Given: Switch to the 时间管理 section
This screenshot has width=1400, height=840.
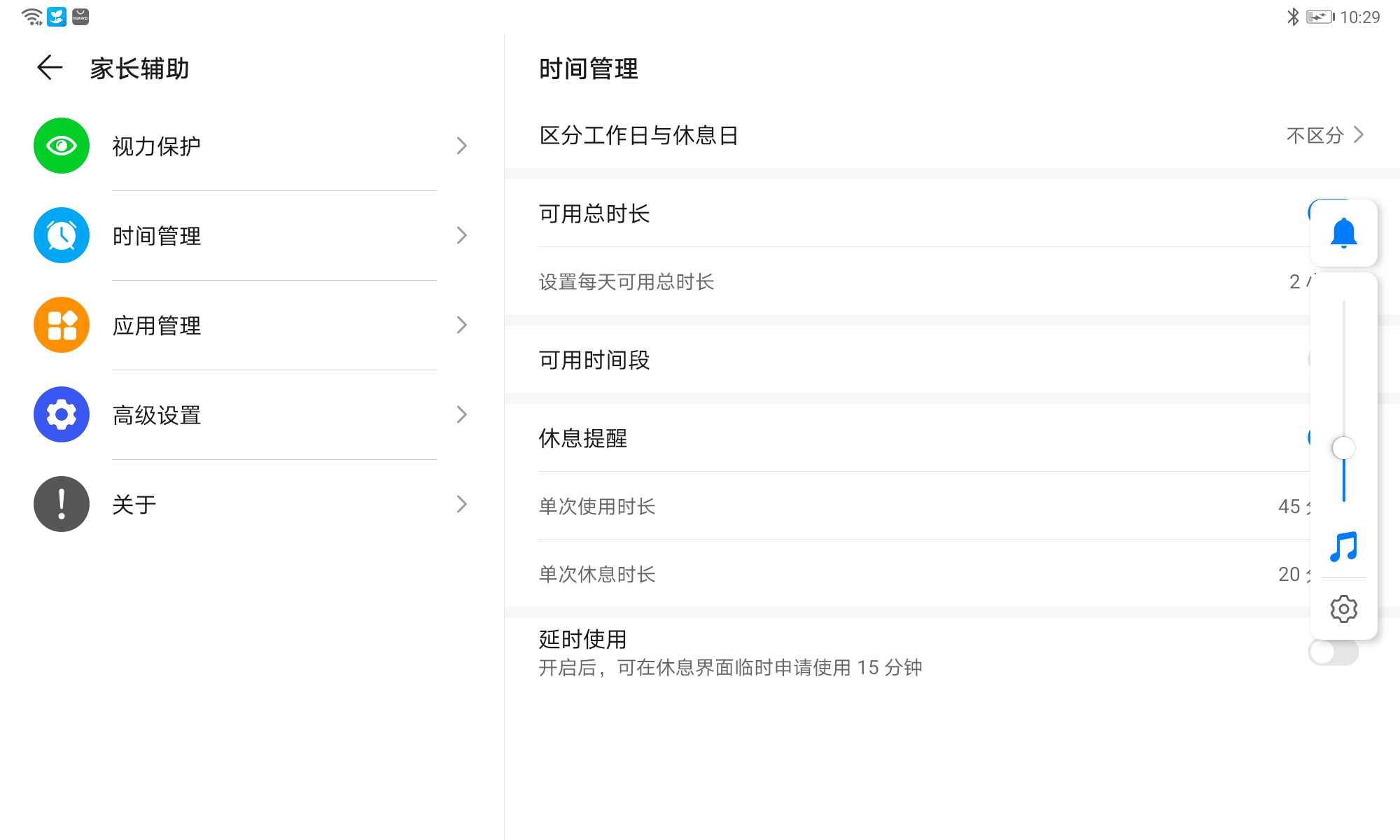Looking at the screenshot, I should 210,235.
